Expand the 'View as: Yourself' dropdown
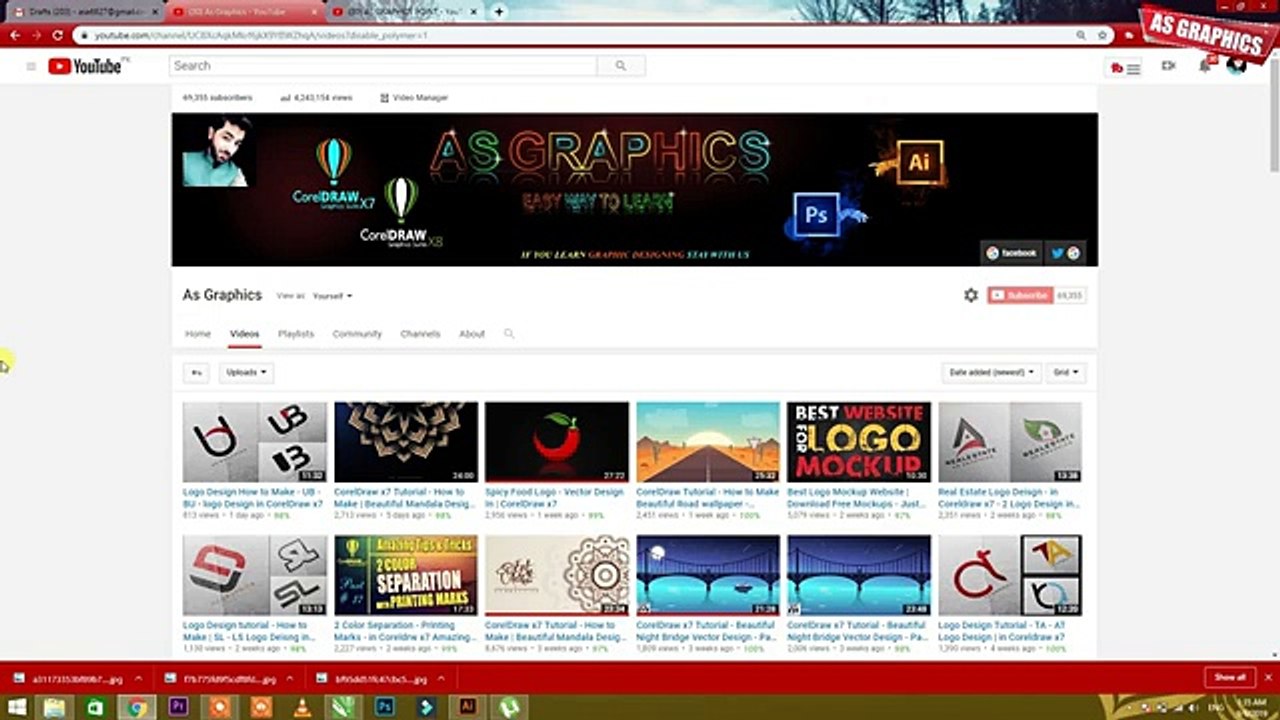The image size is (1280, 720). [x=333, y=296]
